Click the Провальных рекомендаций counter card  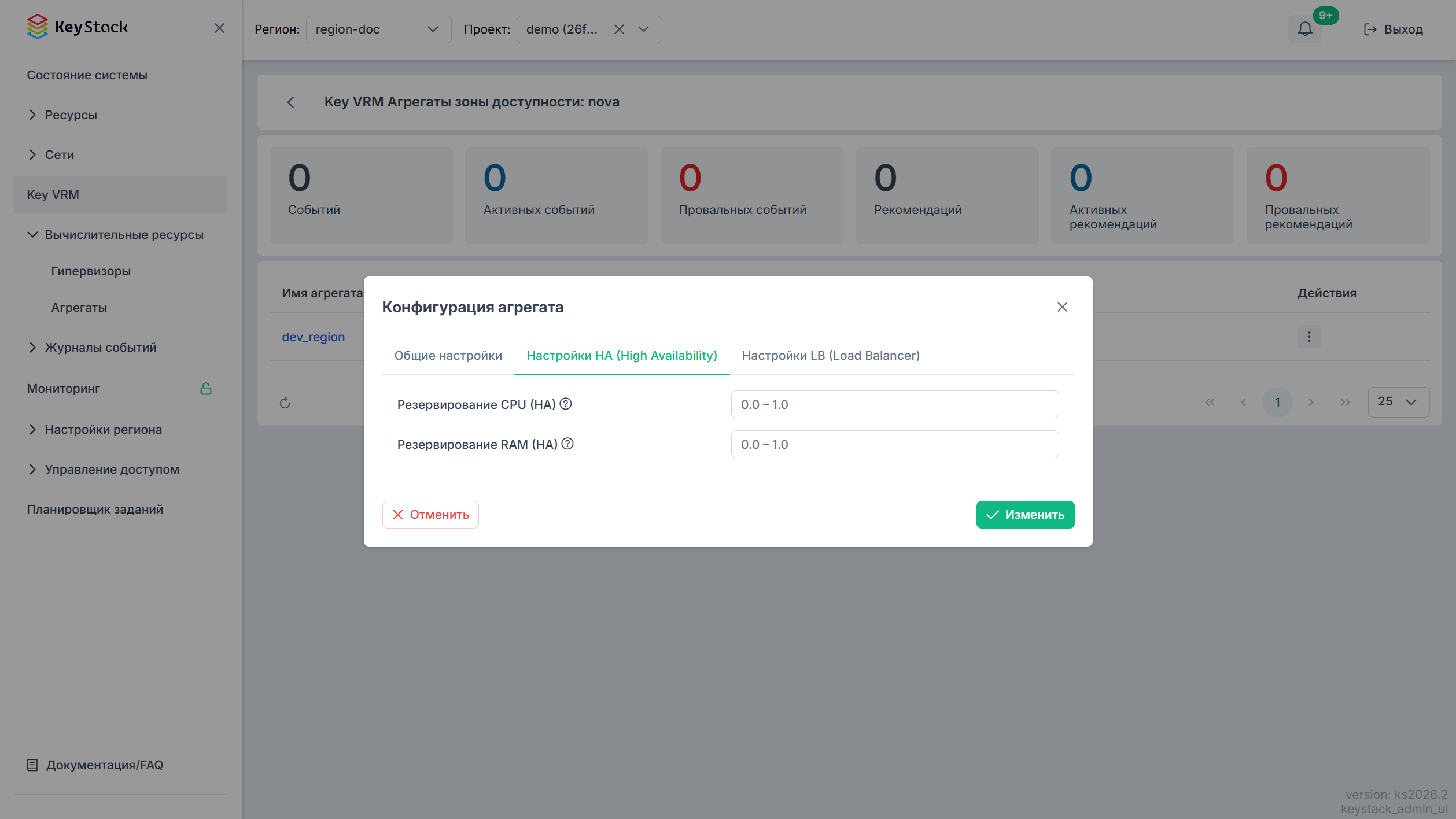[1338, 195]
